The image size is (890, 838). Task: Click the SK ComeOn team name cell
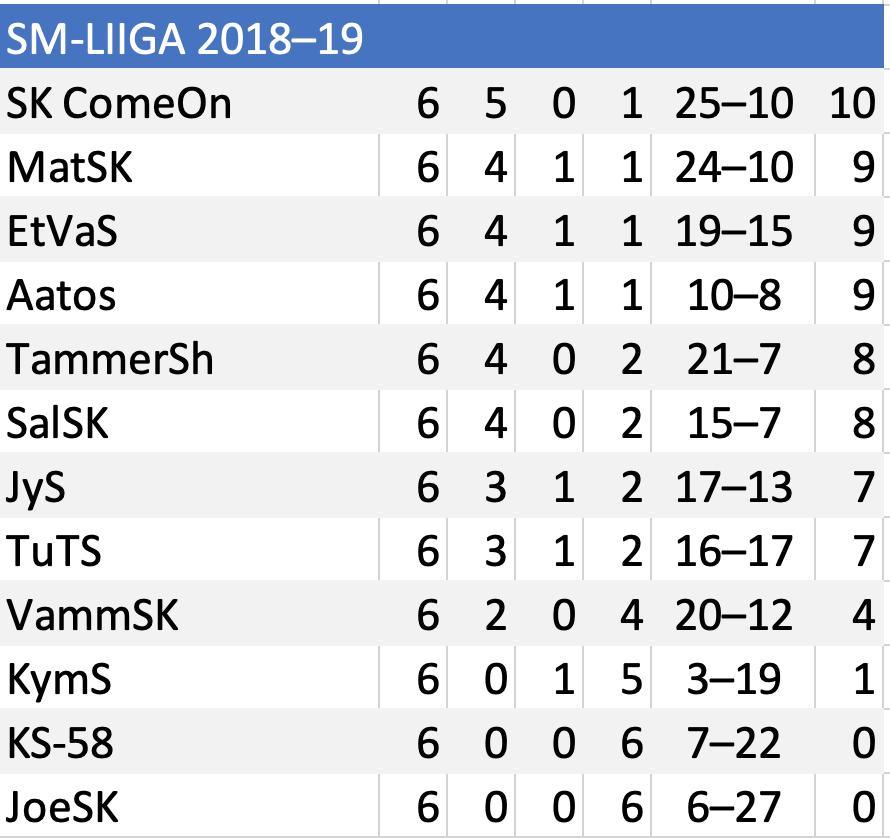(119, 103)
